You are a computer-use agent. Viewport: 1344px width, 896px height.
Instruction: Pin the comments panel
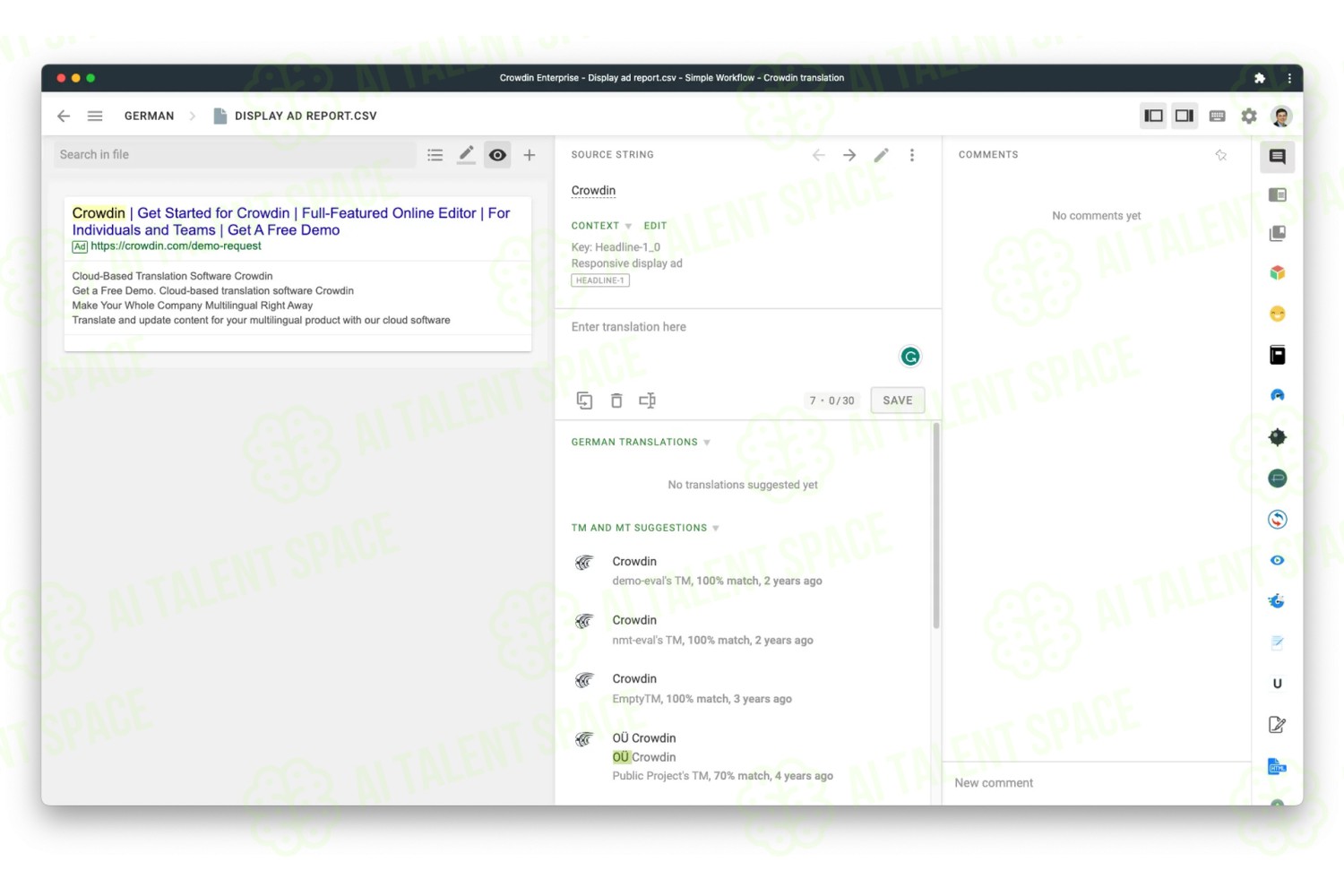pyautogui.click(x=1220, y=155)
